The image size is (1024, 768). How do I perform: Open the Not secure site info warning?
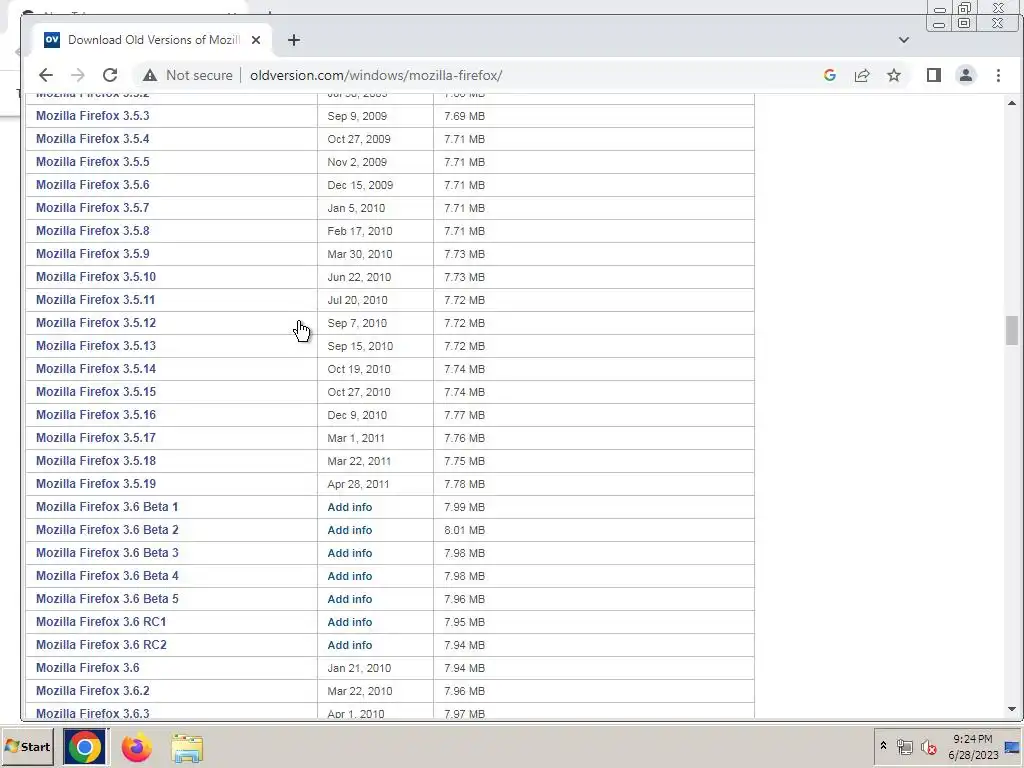tap(187, 75)
